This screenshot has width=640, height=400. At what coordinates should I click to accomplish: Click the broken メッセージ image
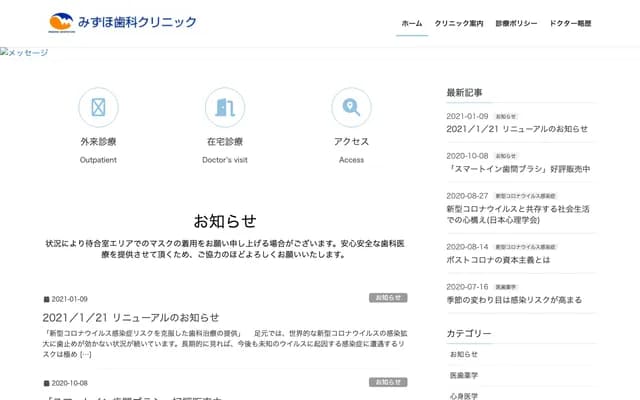click(24, 53)
